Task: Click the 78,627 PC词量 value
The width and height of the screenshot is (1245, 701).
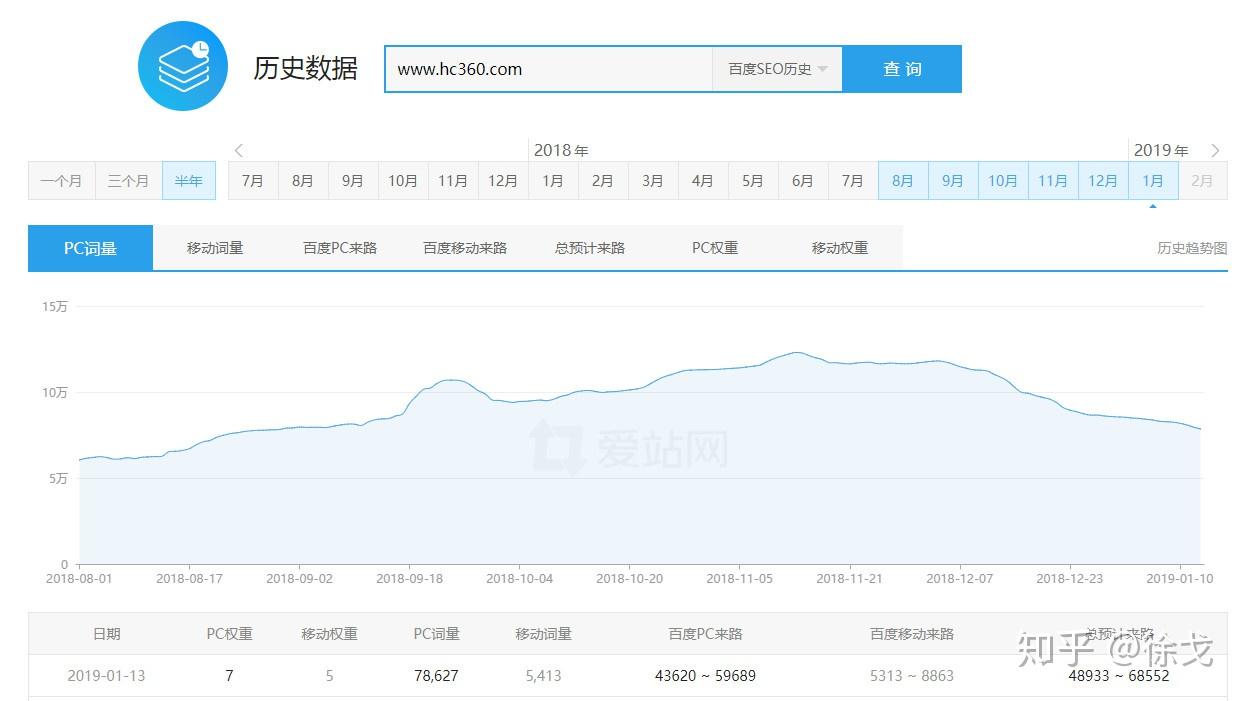Action: pos(436,676)
